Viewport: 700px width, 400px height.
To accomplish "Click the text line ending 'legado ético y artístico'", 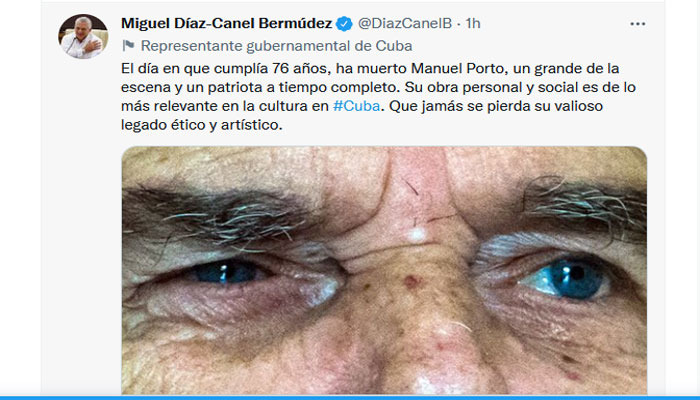I will [x=202, y=125].
